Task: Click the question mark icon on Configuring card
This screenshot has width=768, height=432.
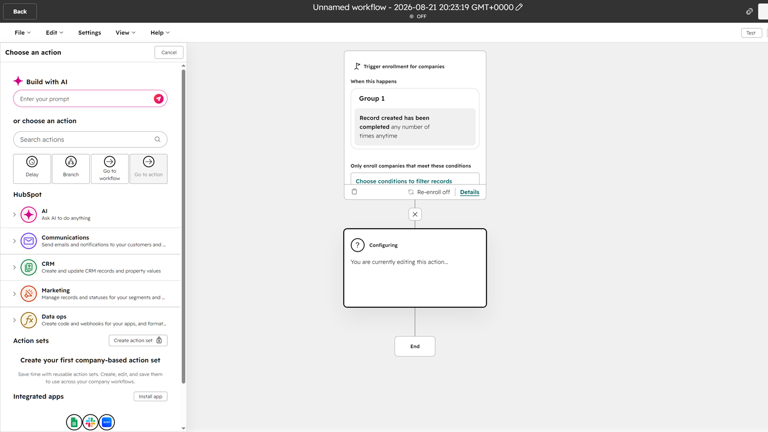Action: coord(358,245)
